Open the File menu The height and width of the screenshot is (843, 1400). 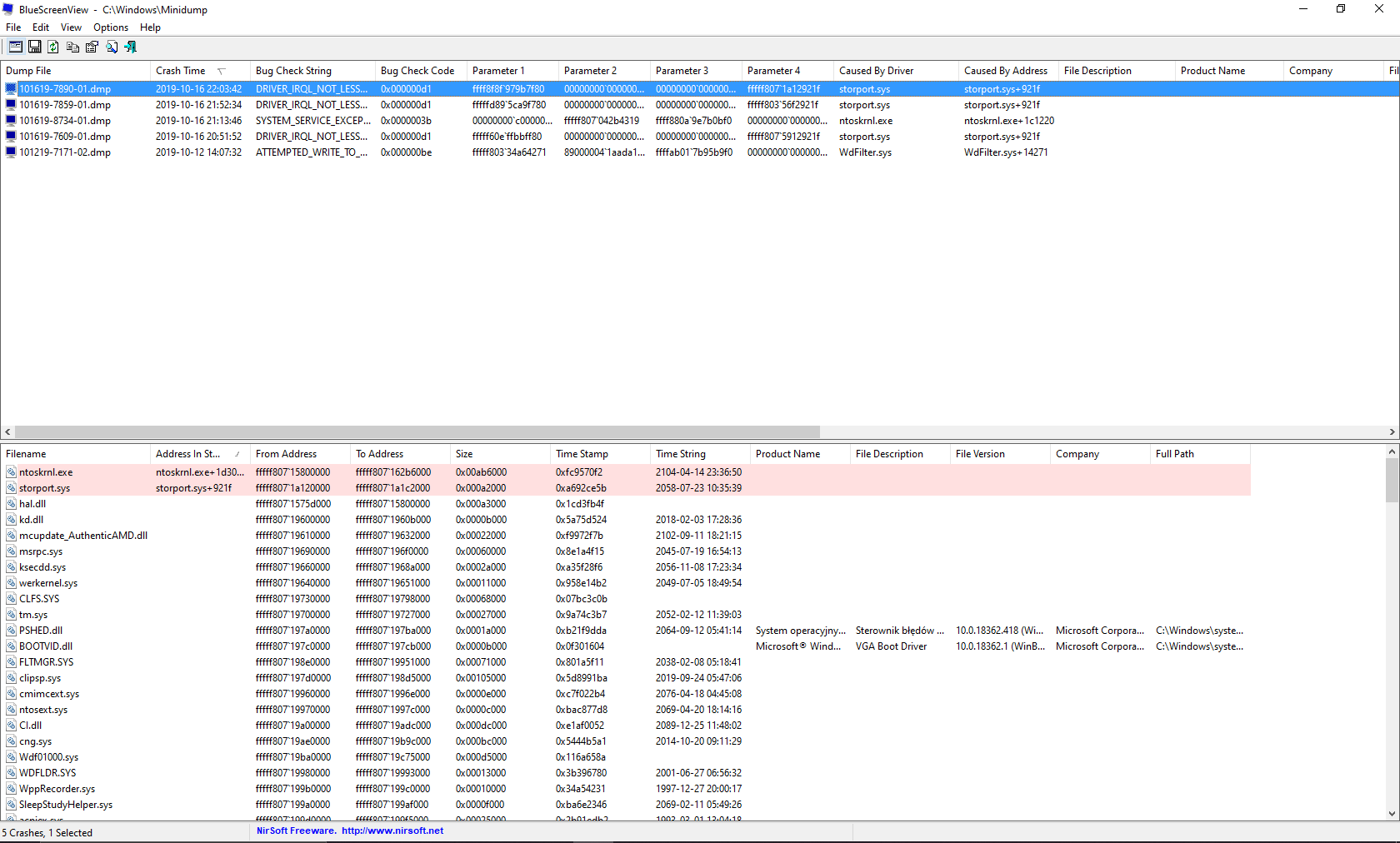pos(13,27)
